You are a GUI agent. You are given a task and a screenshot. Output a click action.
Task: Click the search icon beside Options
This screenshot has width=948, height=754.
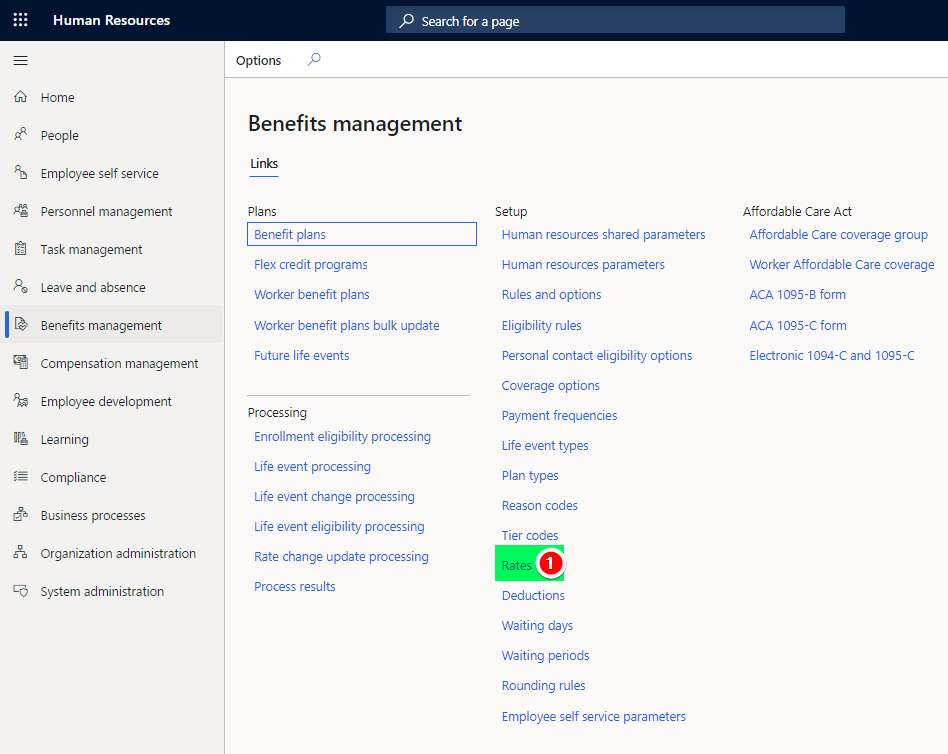(314, 60)
